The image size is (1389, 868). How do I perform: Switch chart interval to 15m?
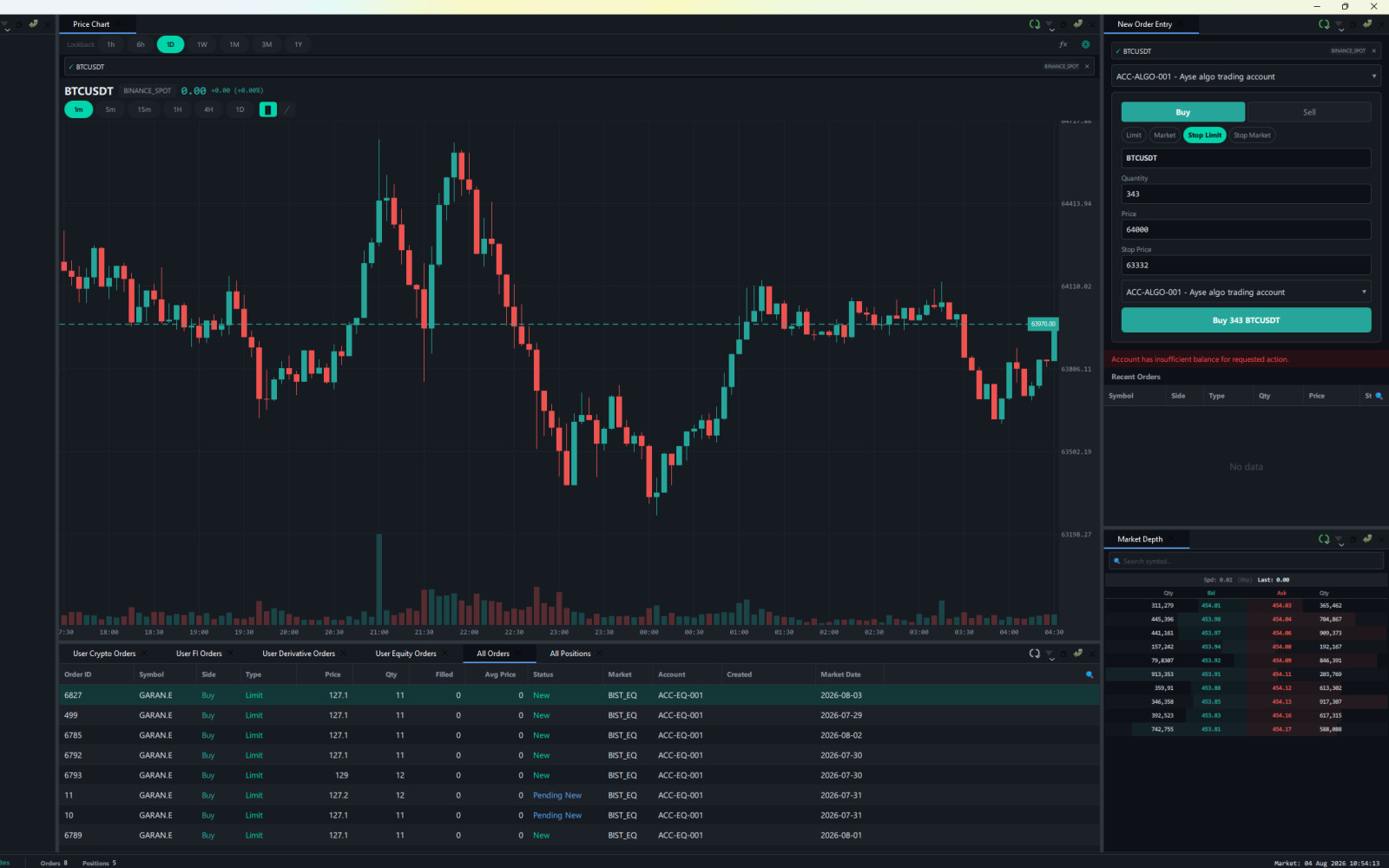(x=144, y=109)
